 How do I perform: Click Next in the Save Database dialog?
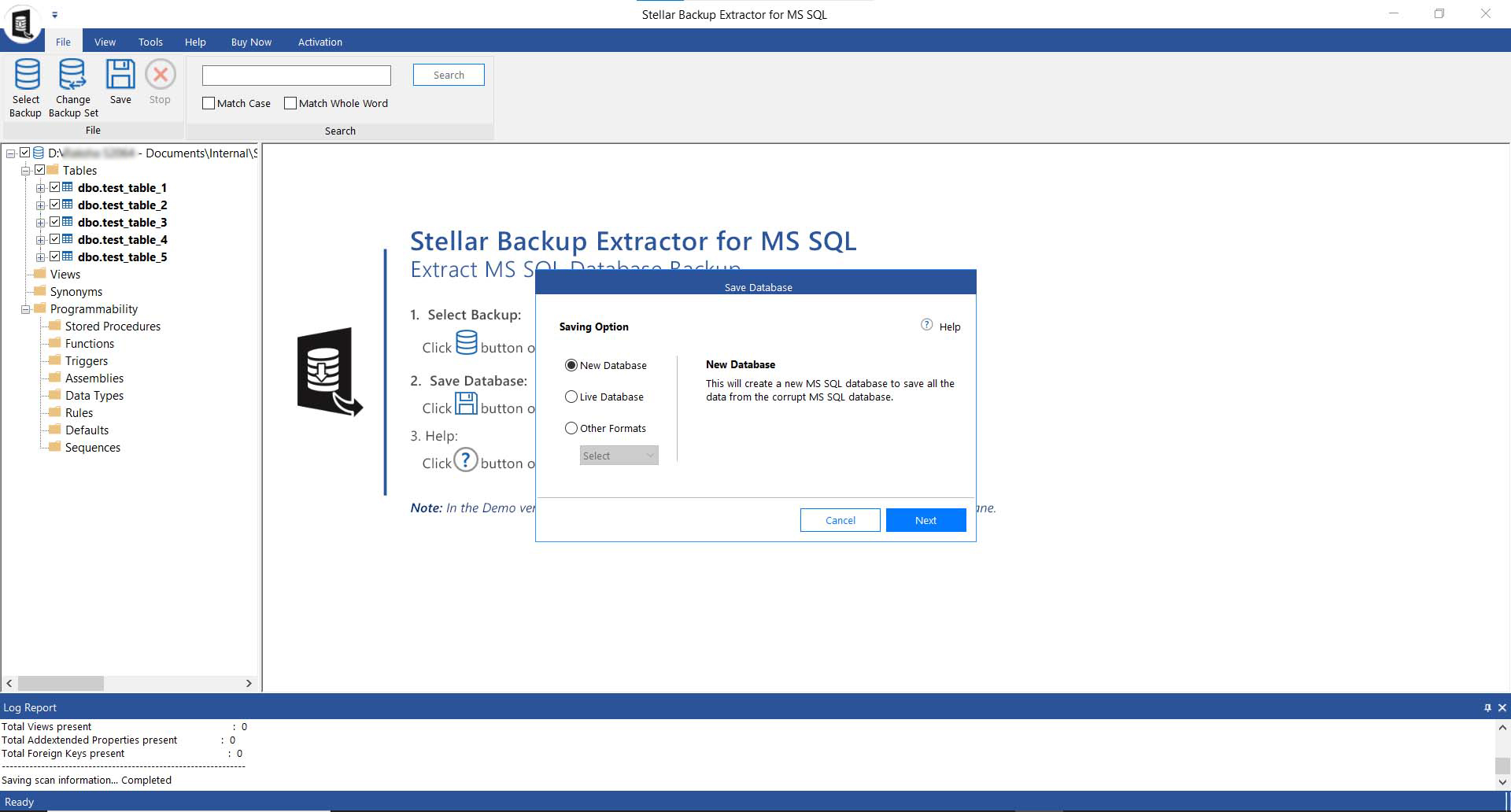[x=925, y=520]
